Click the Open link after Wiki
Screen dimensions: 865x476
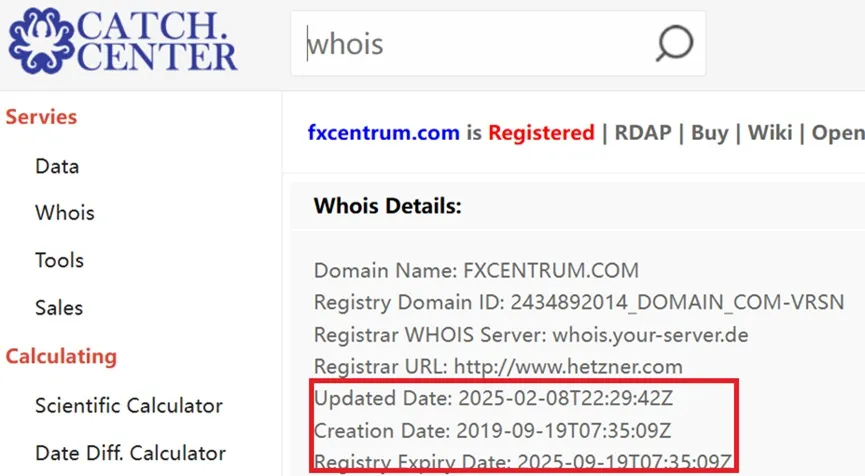[x=838, y=132]
